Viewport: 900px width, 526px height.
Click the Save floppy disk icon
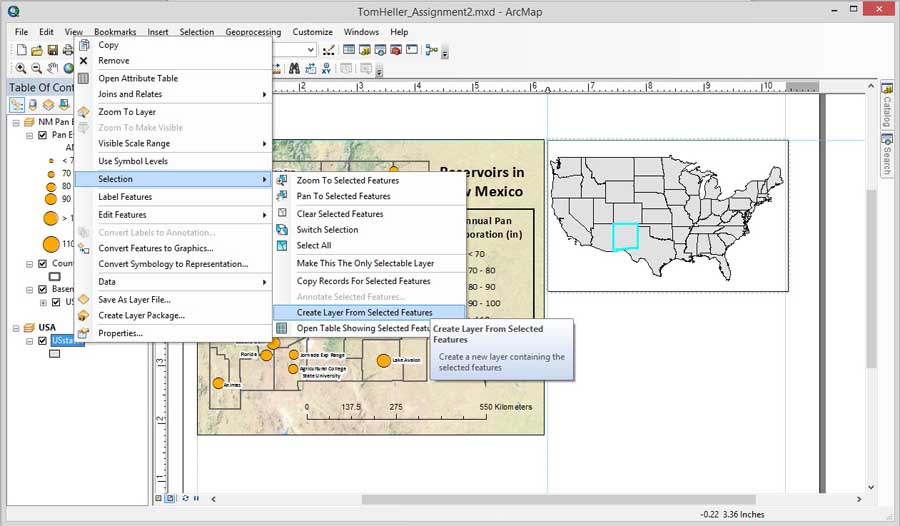coord(52,50)
